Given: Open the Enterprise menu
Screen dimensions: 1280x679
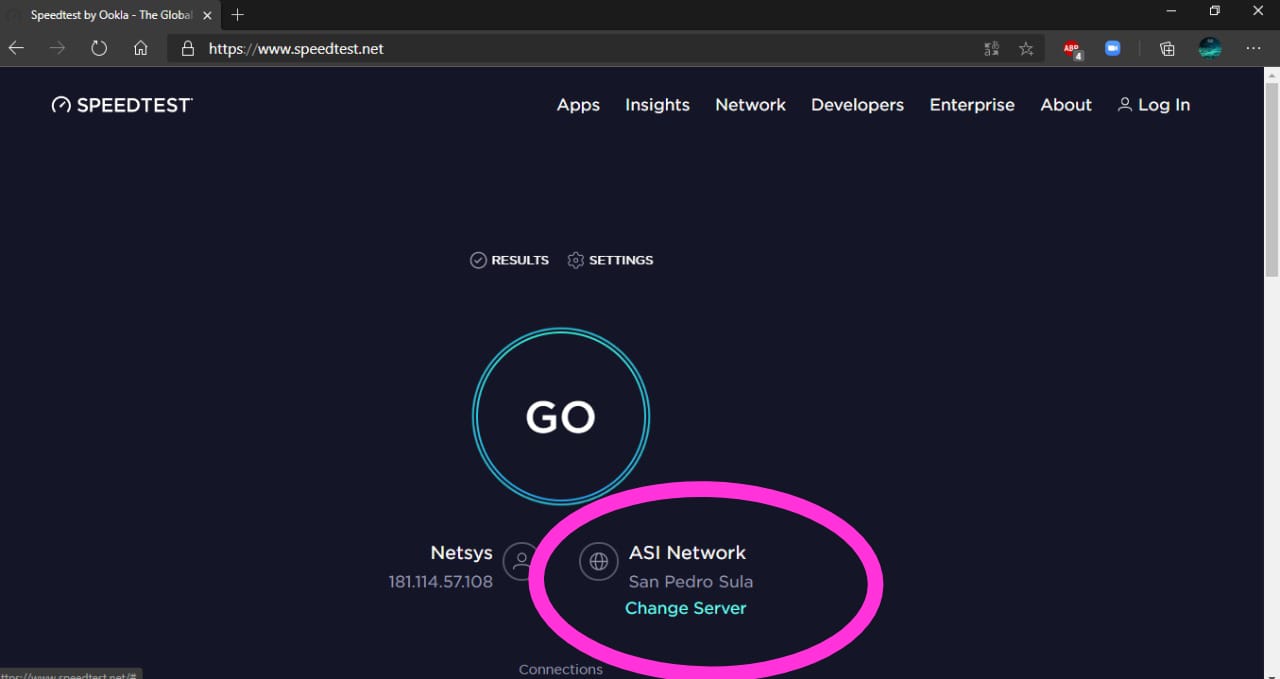Looking at the screenshot, I should [x=972, y=105].
